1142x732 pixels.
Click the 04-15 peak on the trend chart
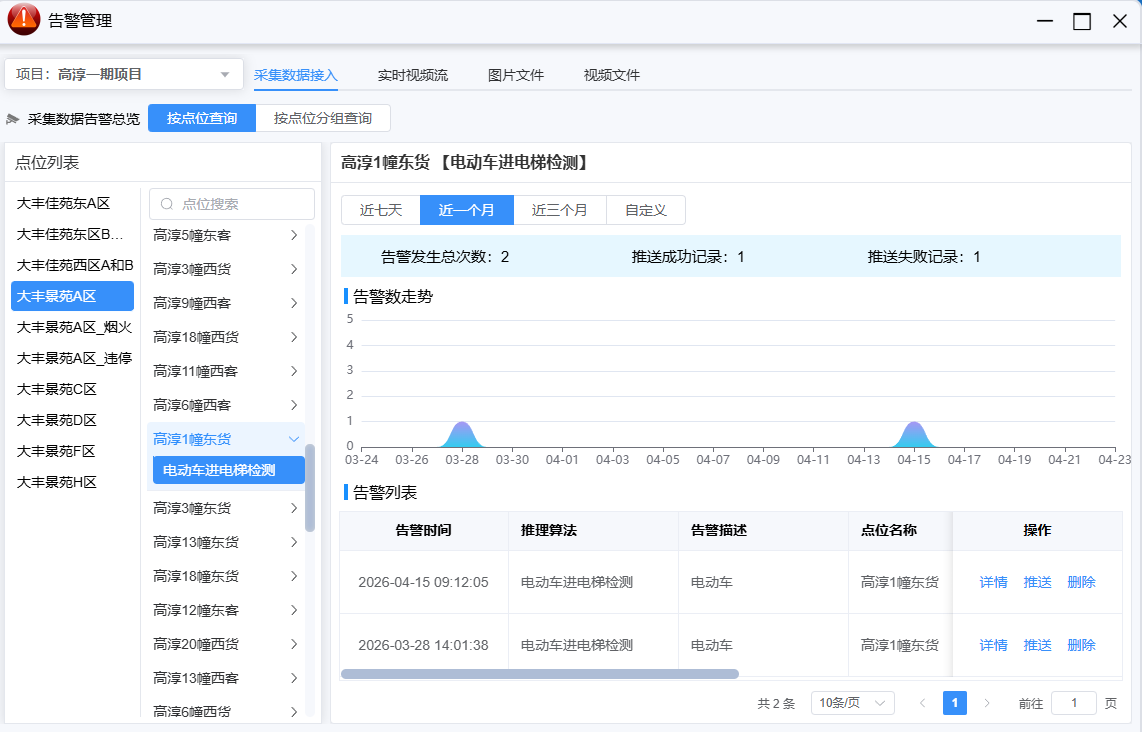(x=913, y=433)
